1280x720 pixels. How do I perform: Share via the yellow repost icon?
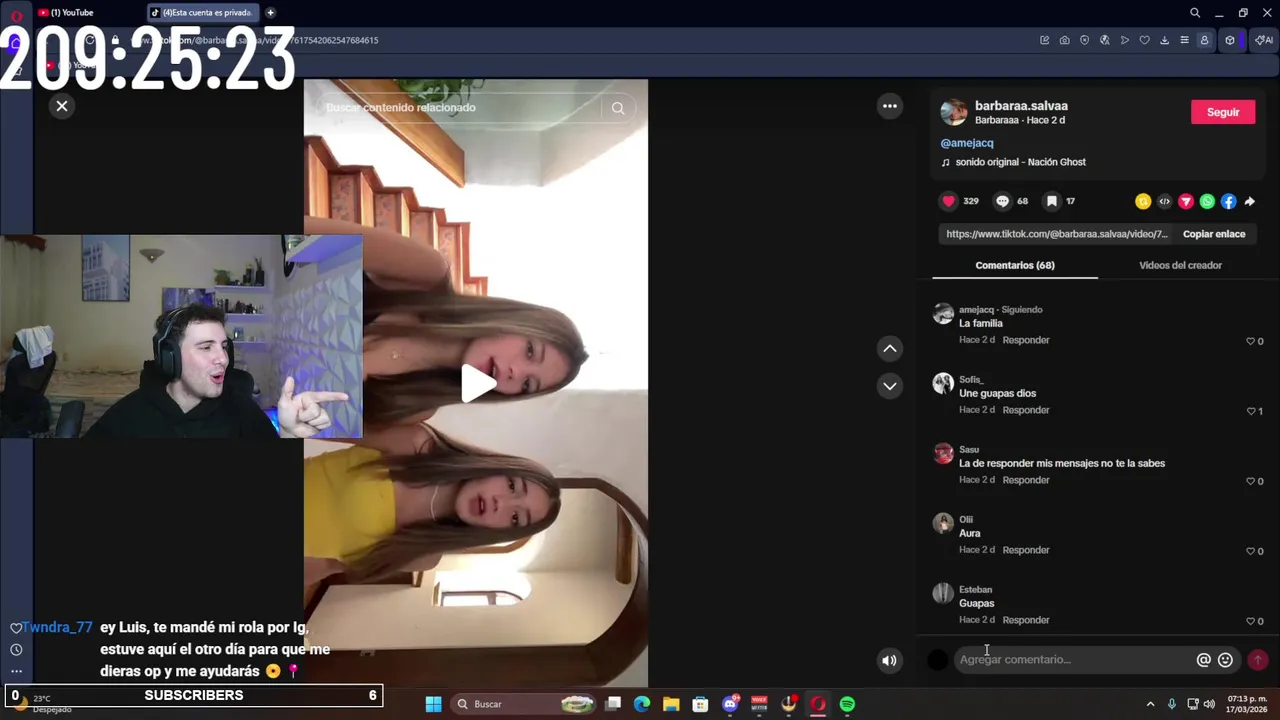pyautogui.click(x=1143, y=201)
